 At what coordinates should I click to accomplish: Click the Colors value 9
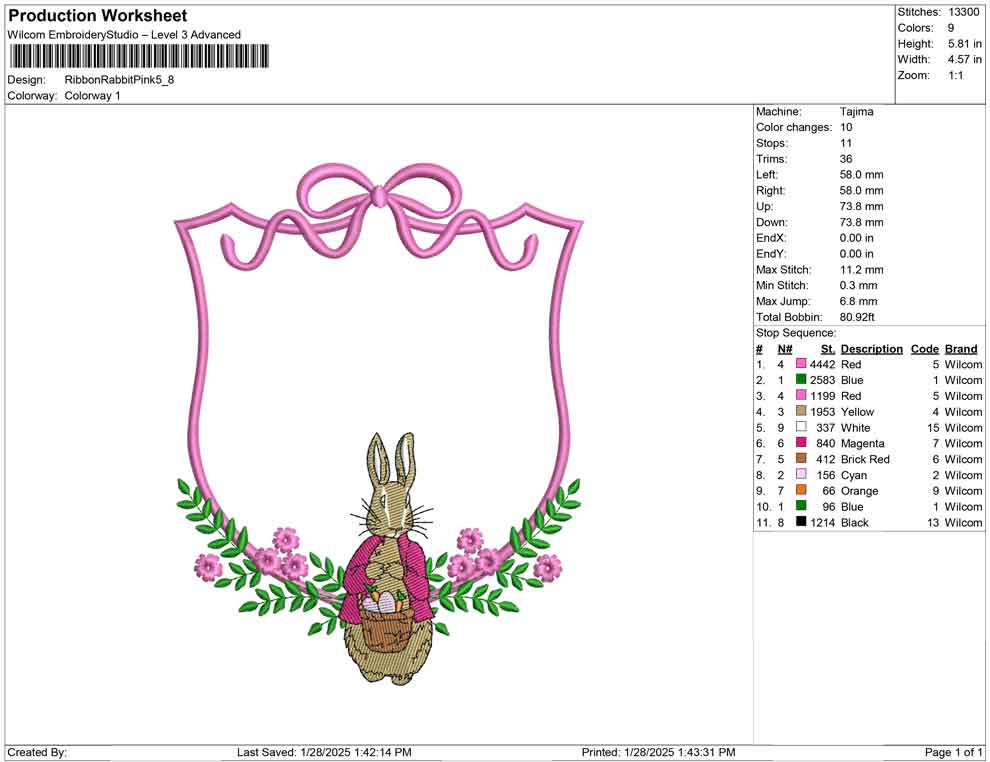coord(951,28)
